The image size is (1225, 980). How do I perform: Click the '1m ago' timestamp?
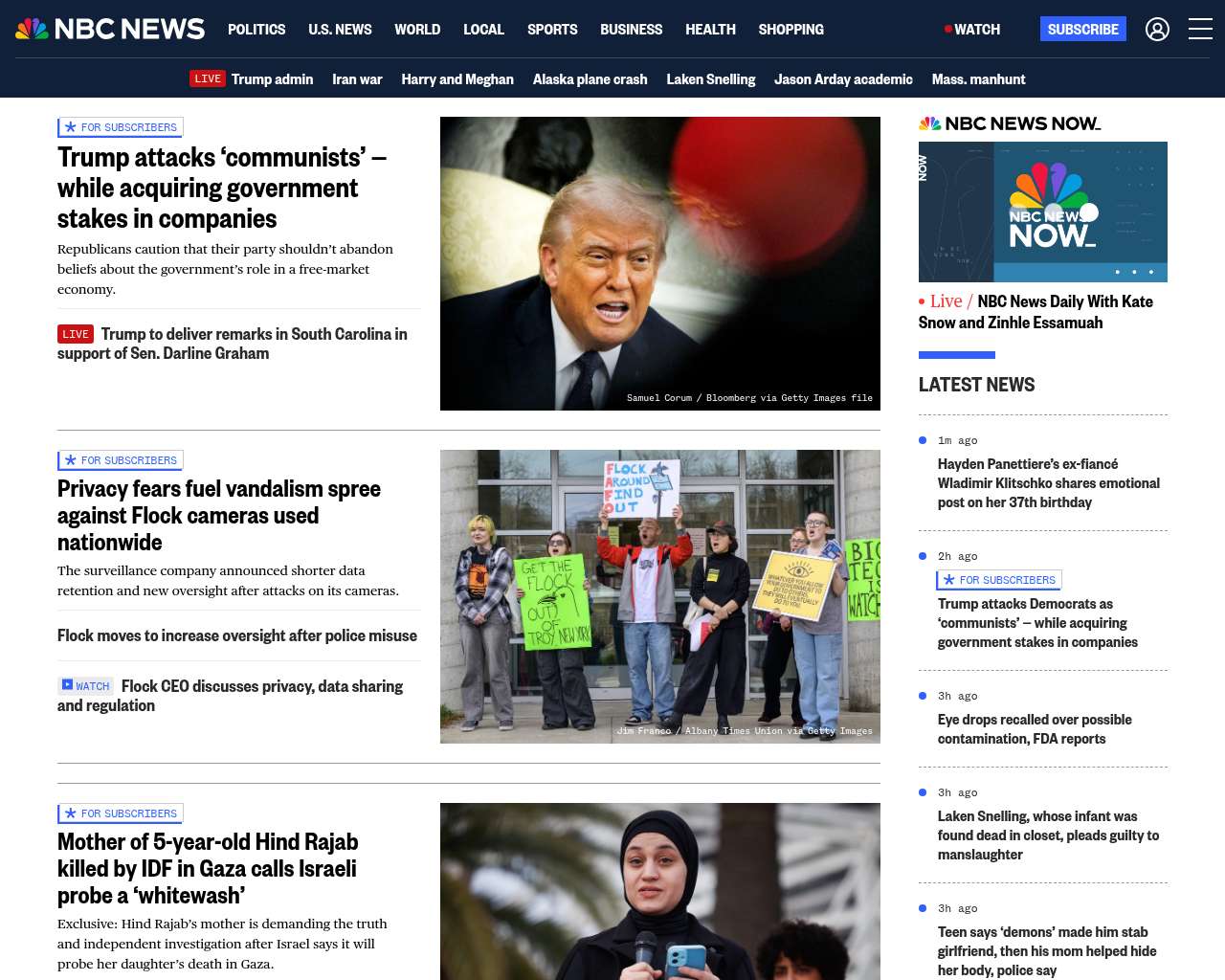click(x=958, y=440)
